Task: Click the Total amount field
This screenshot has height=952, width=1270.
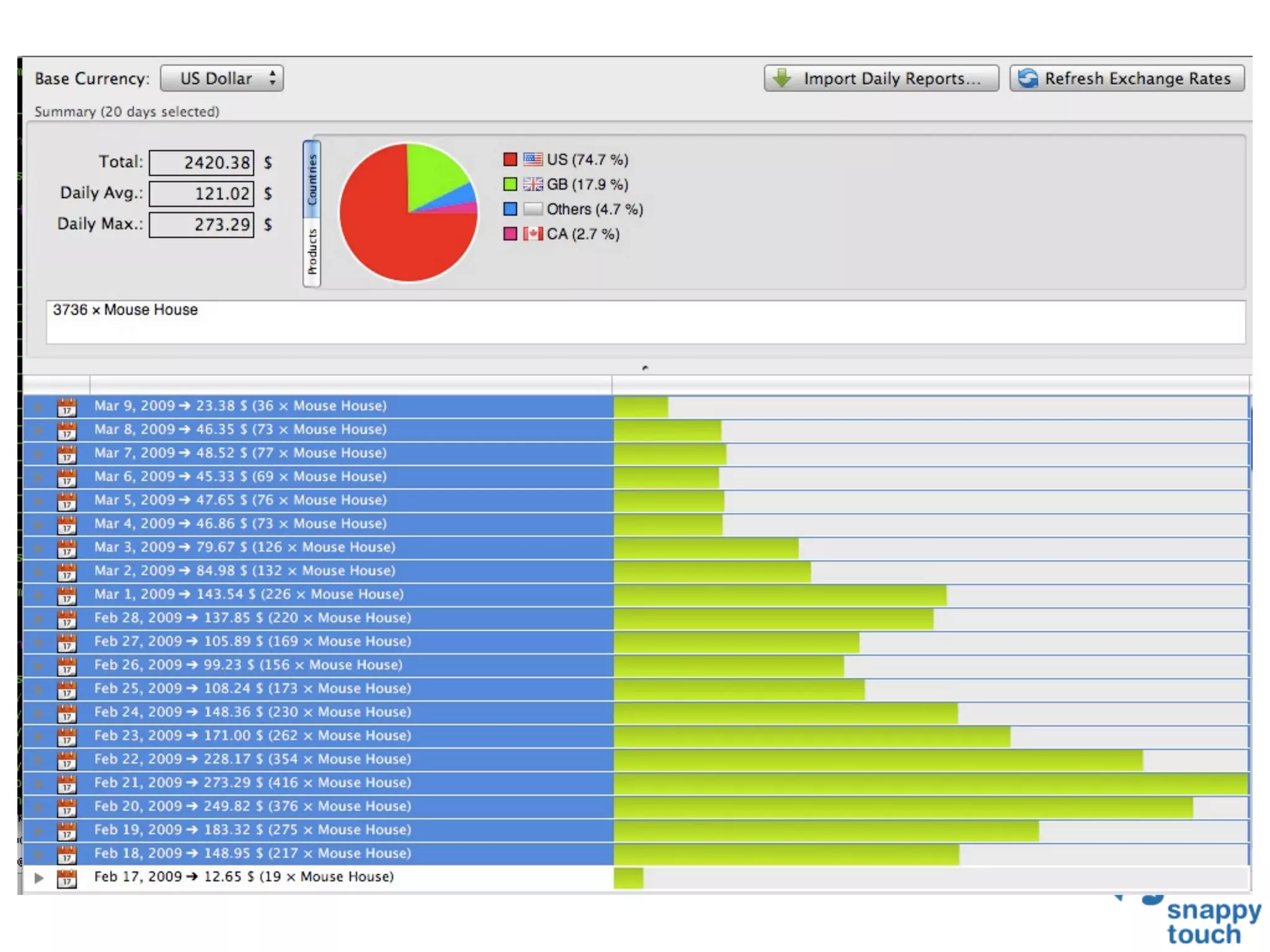Action: (x=202, y=162)
